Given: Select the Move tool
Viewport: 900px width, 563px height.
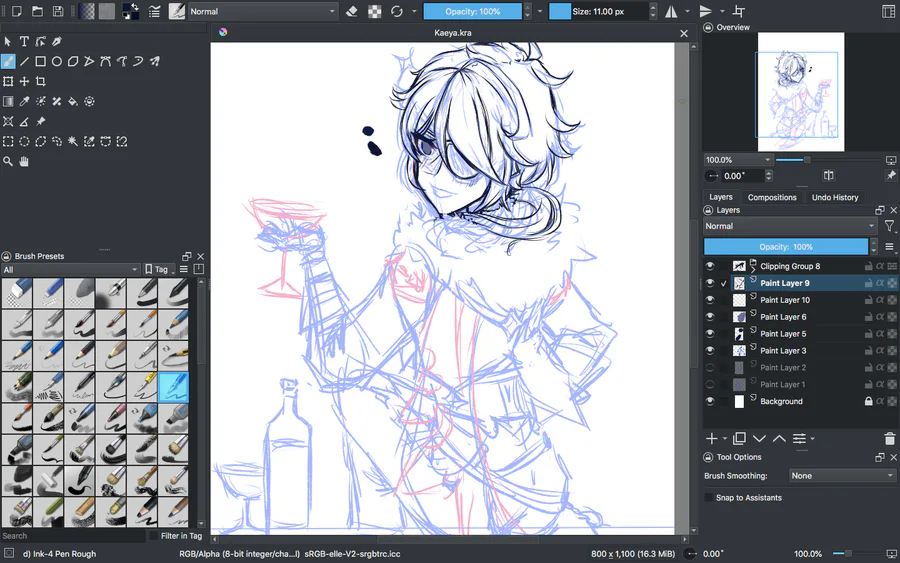Looking at the screenshot, I should point(24,81).
